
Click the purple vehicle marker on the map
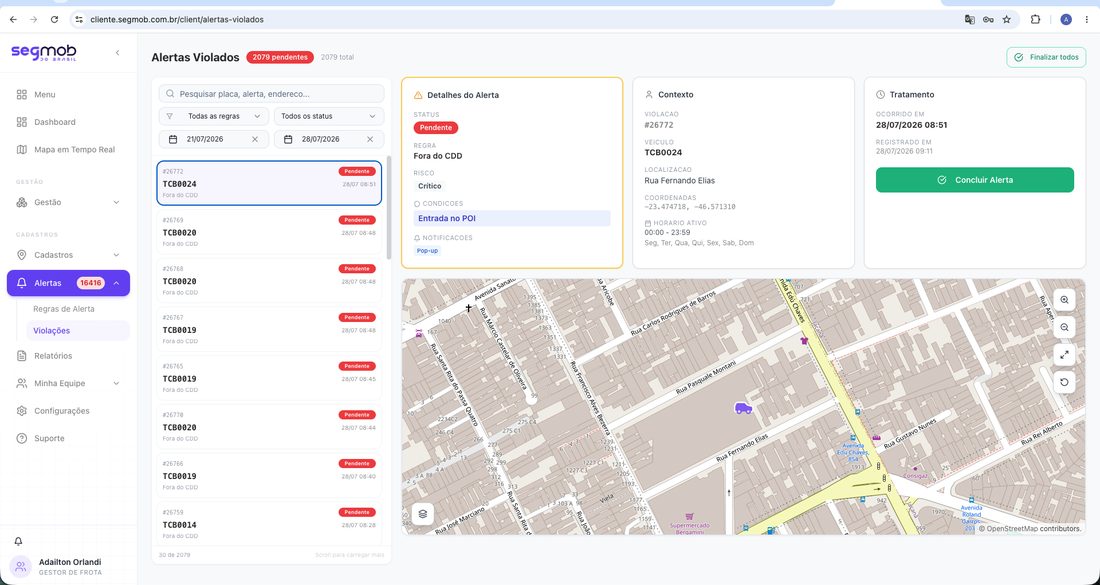[x=743, y=408]
